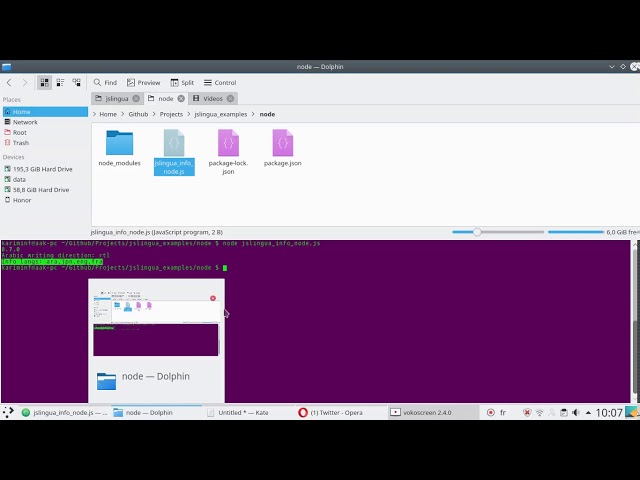The height and width of the screenshot is (480, 640).
Task: Switch to node — Dolphin taskbar entry
Action: pos(156,413)
